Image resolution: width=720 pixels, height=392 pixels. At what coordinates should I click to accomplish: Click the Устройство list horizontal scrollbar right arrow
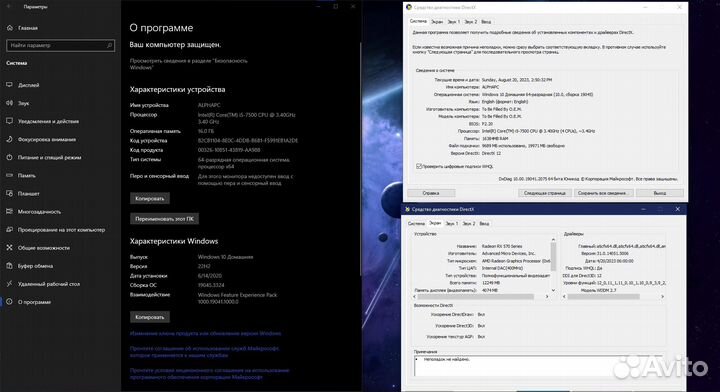546,297
